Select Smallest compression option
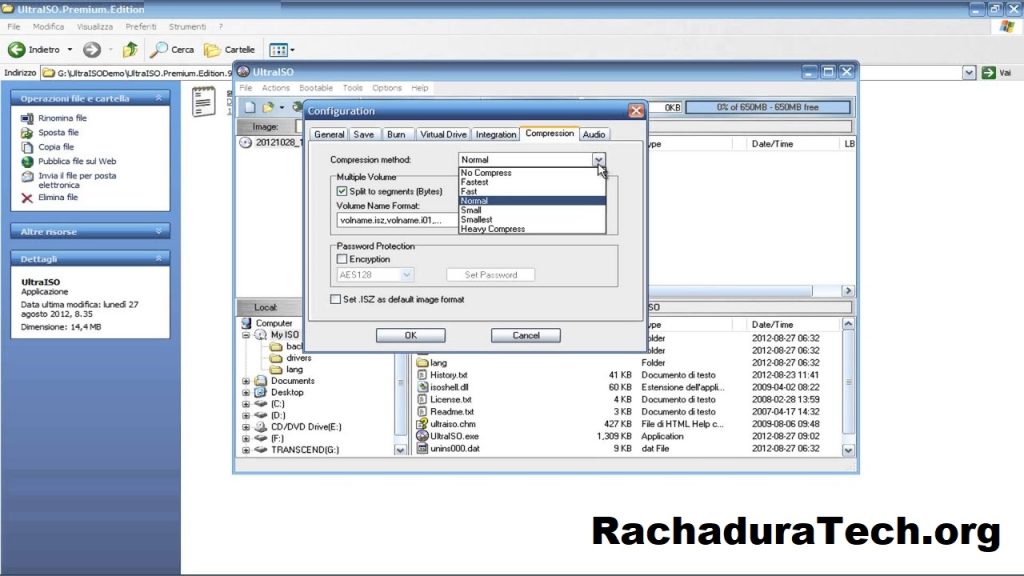This screenshot has width=1024, height=576. tap(532, 219)
